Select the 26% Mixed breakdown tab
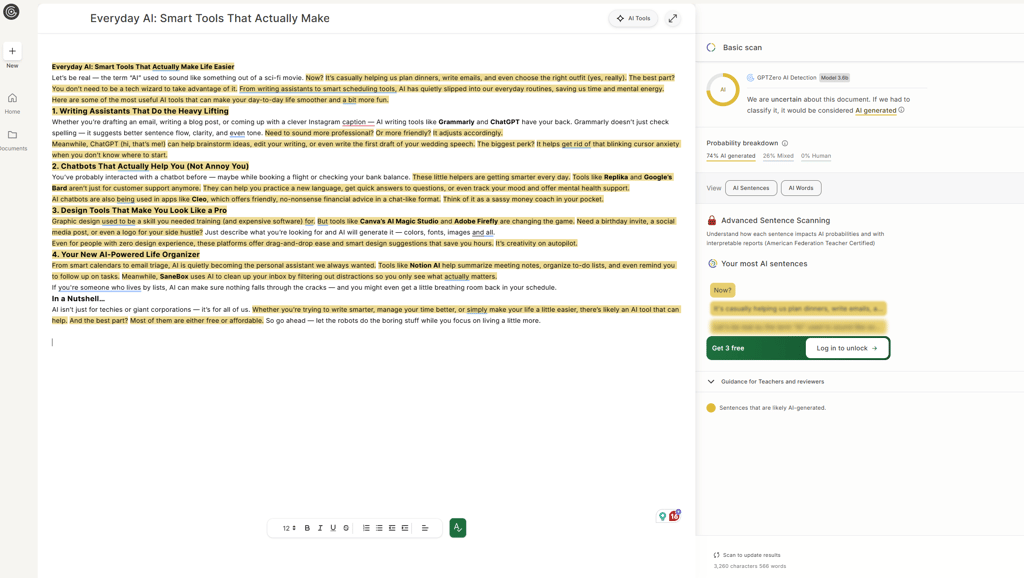 coord(778,156)
